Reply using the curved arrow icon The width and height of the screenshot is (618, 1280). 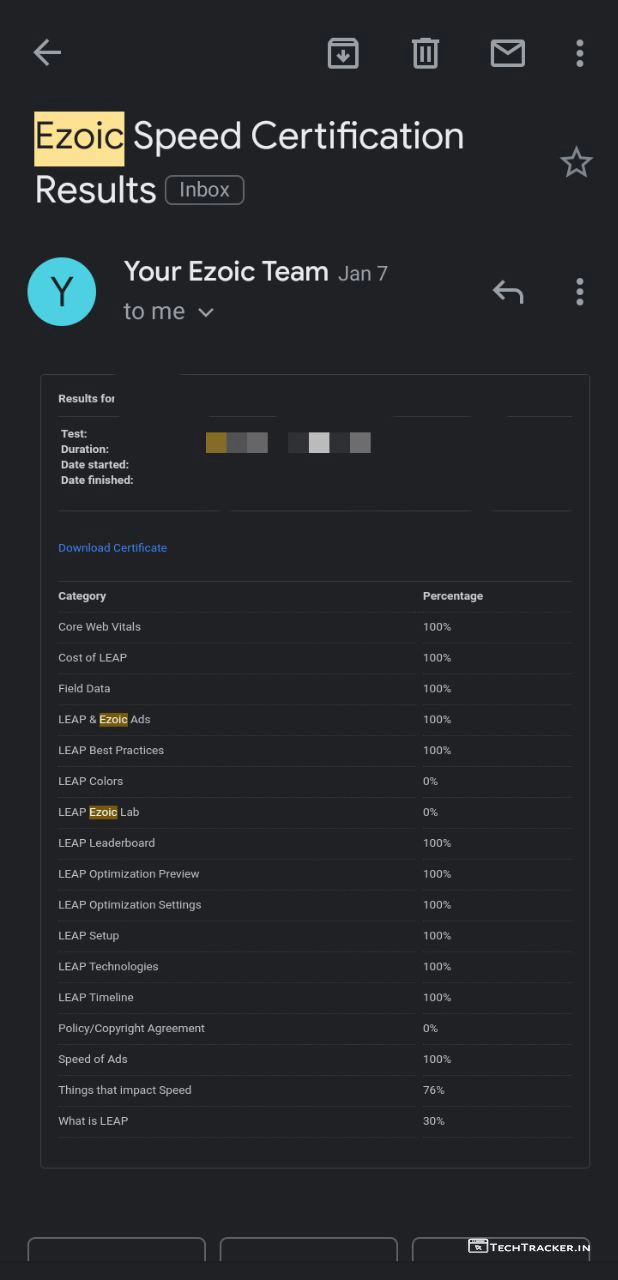pyautogui.click(x=508, y=291)
